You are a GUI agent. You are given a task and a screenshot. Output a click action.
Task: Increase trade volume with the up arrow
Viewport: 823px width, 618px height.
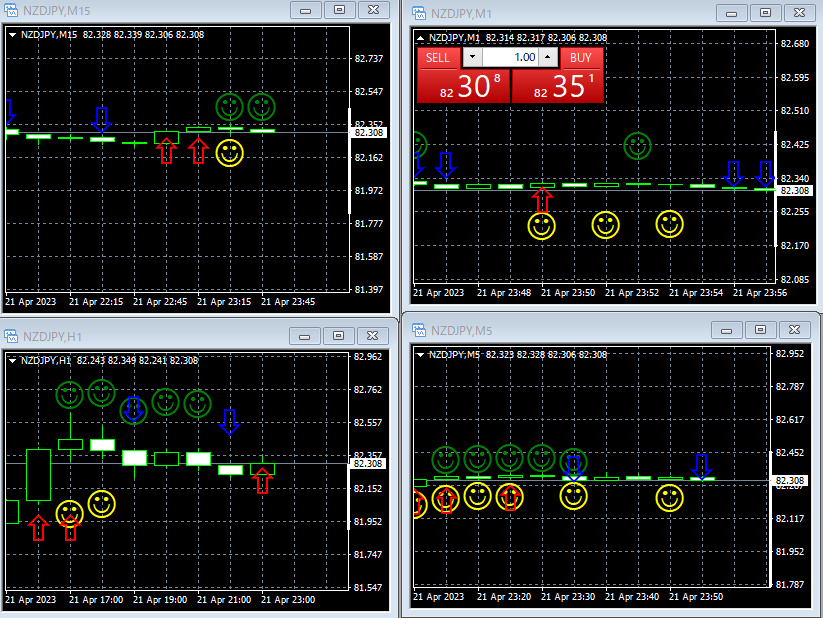(548, 57)
